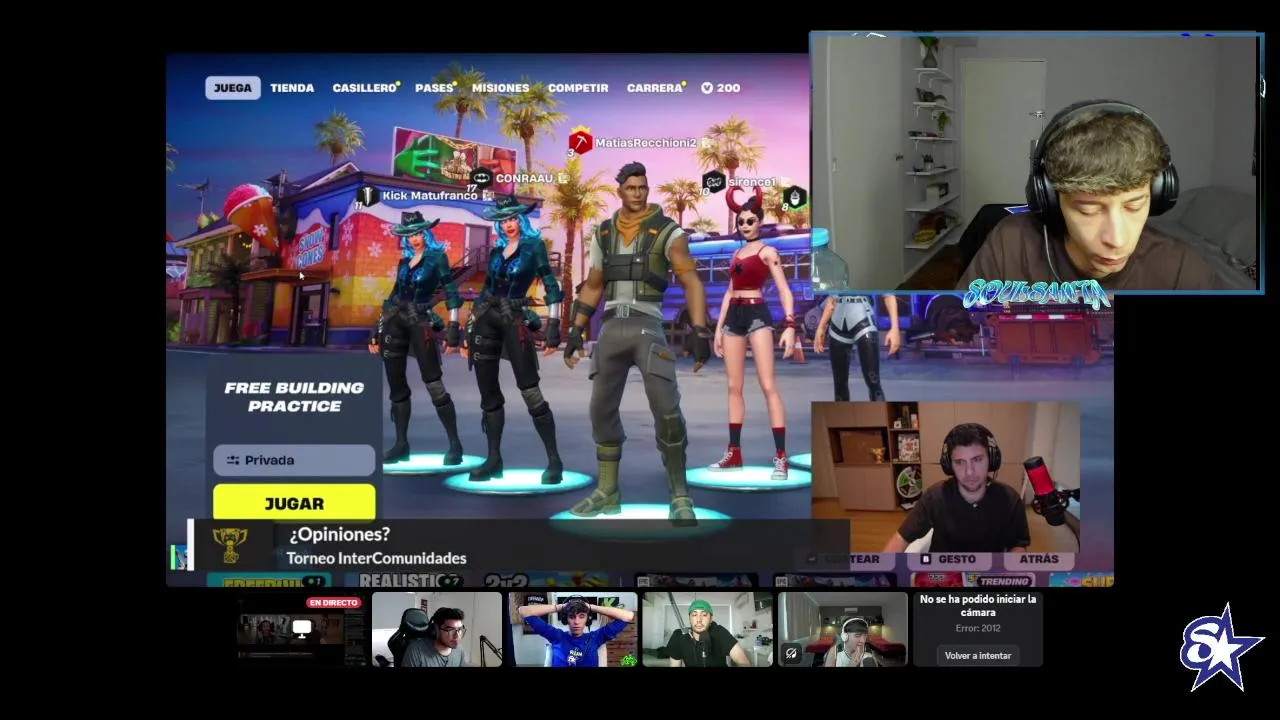Click Kick Matufranco banner icon
Image resolution: width=1280 pixels, height=720 pixels.
click(x=367, y=196)
